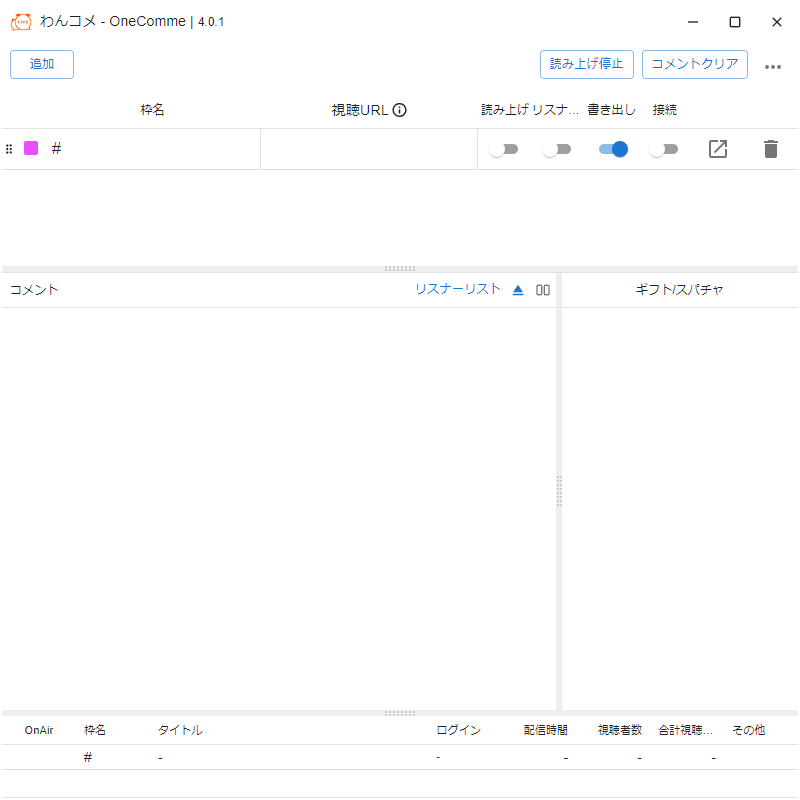The image size is (800, 800).
Task: Click the 追加 button to add a frame
Action: tap(42, 64)
